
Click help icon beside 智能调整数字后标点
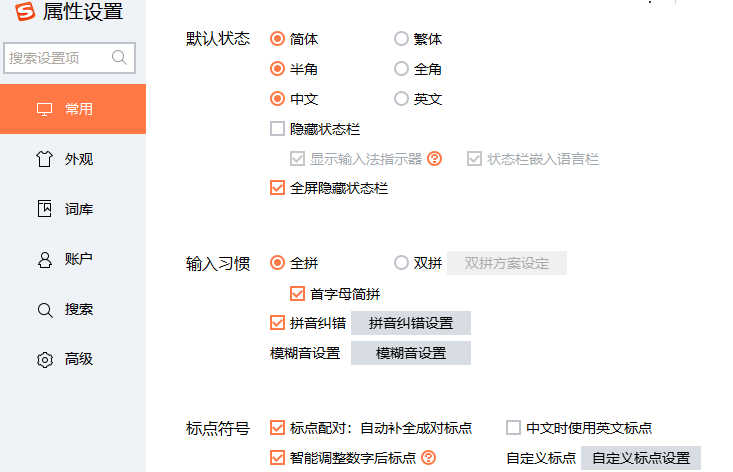[429, 458]
